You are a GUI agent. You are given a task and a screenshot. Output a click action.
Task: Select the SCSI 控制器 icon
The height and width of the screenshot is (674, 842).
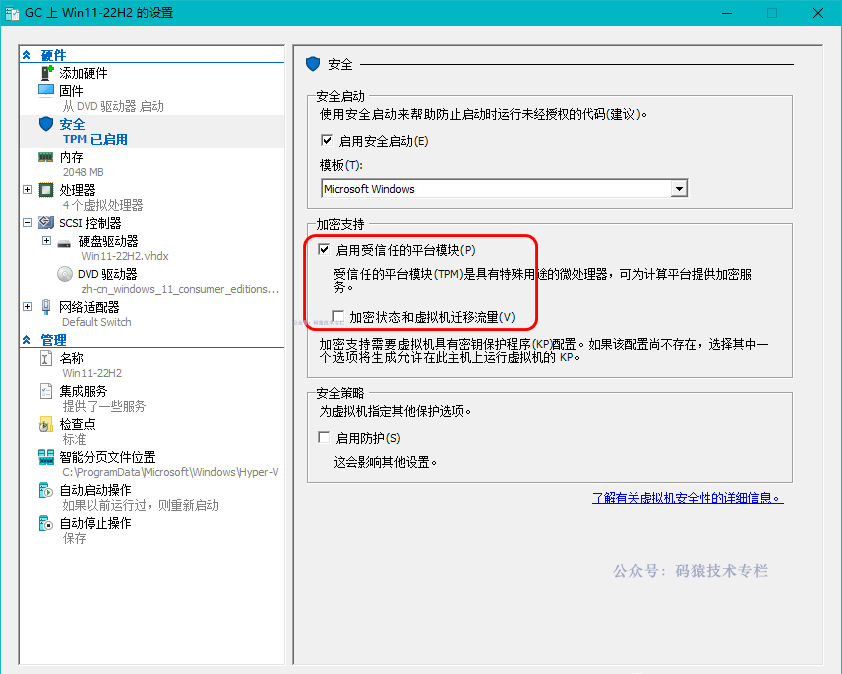click(x=46, y=222)
